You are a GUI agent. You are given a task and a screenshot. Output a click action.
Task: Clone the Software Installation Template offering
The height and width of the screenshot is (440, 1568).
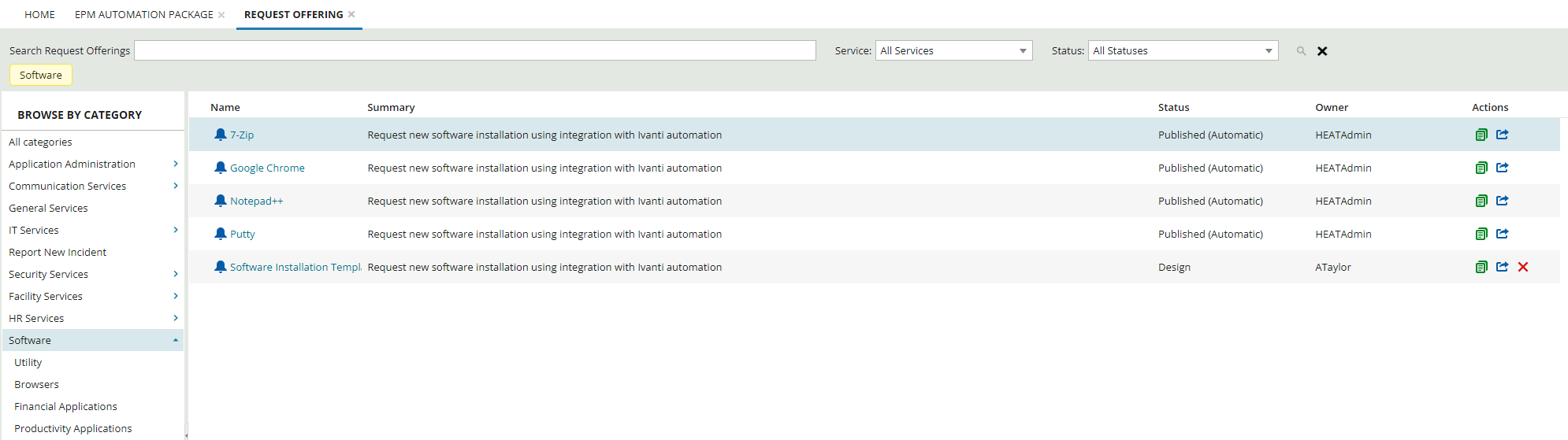pos(1481,267)
